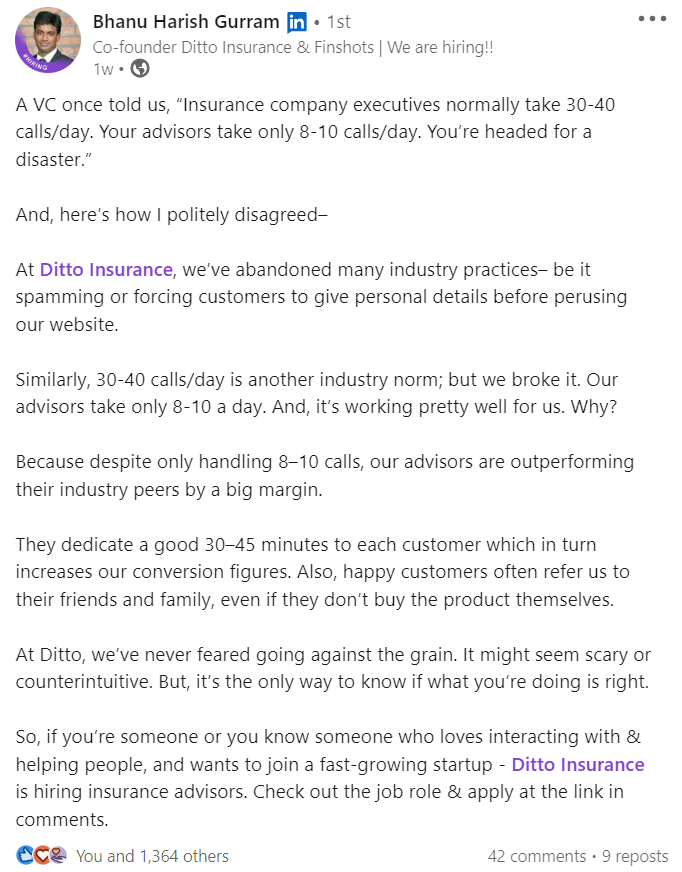Click the 1st connection degree label

coord(338,22)
